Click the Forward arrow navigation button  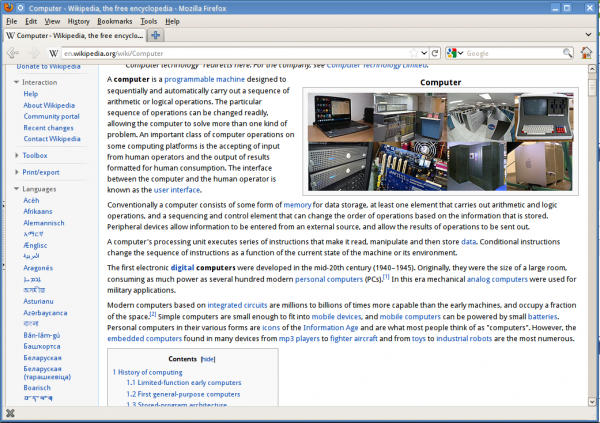pyautogui.click(x=34, y=53)
